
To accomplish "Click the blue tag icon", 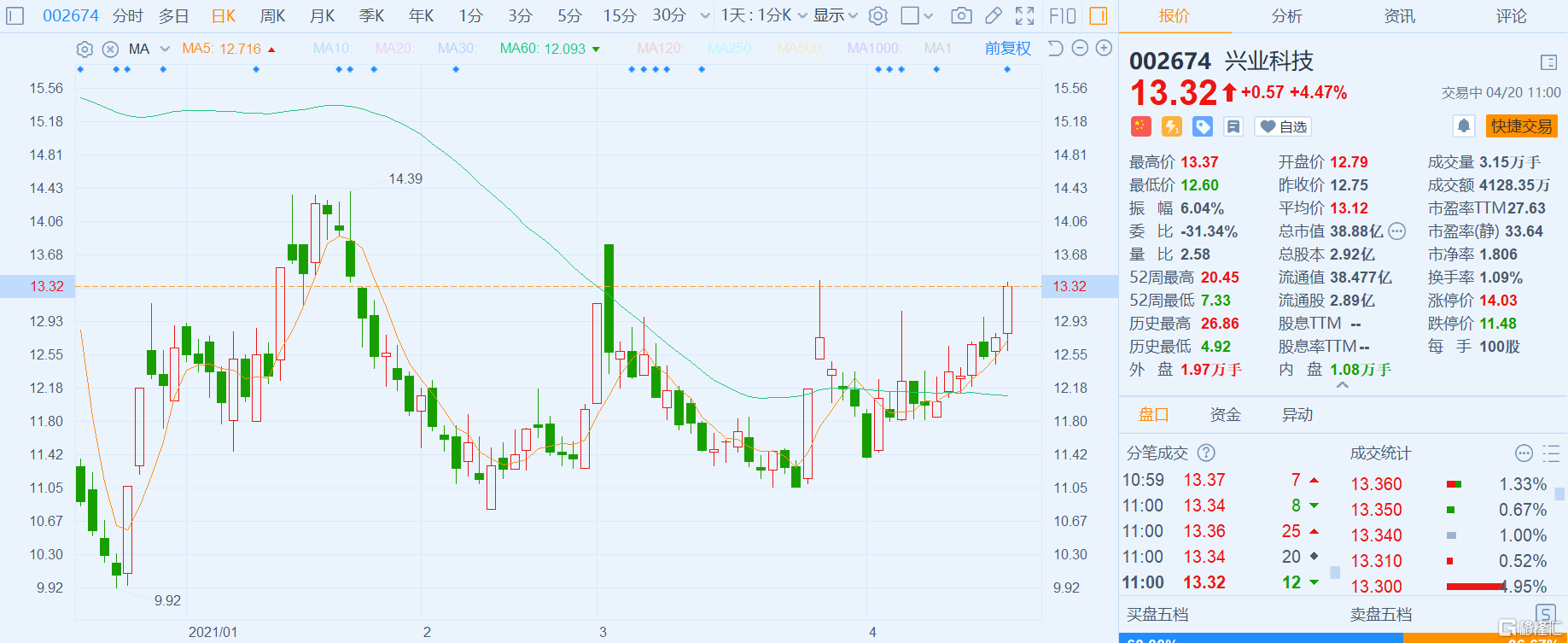I will tap(1203, 126).
